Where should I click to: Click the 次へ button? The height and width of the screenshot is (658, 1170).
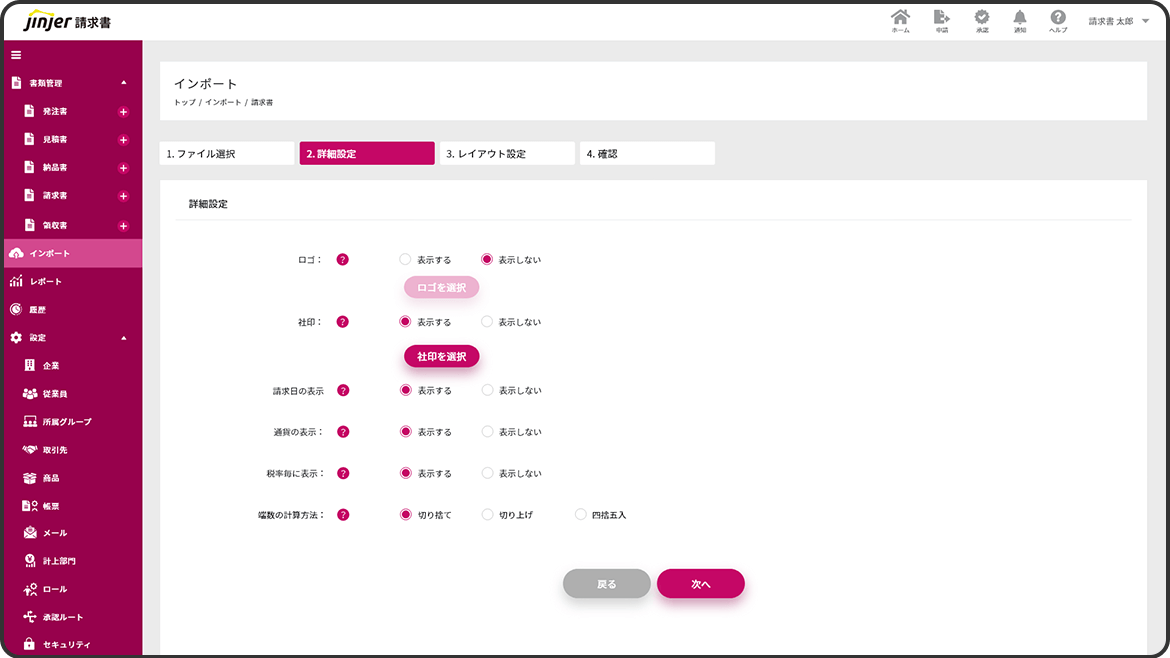[x=700, y=584]
